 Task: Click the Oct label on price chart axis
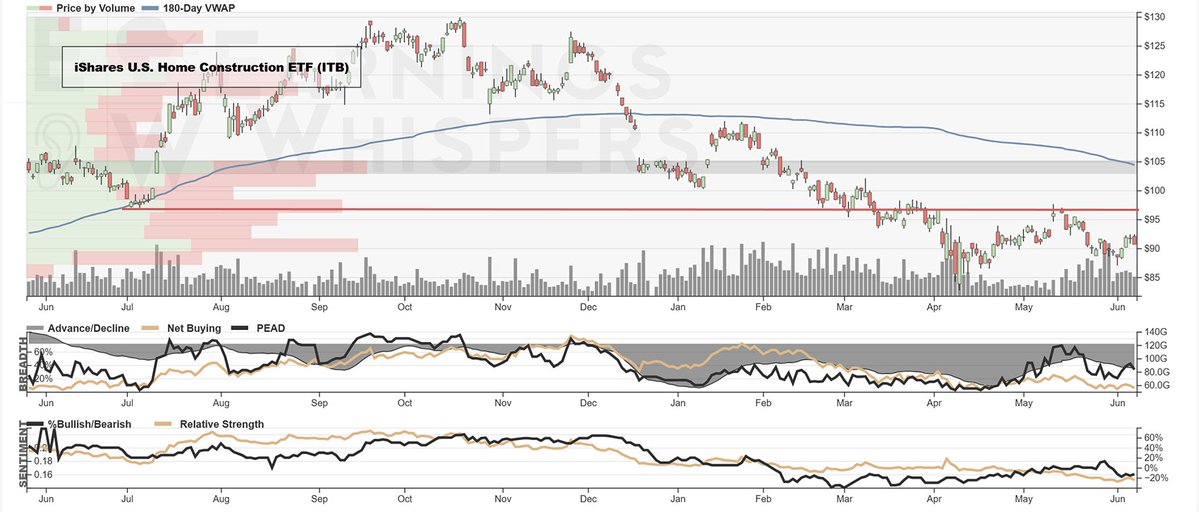pos(405,307)
